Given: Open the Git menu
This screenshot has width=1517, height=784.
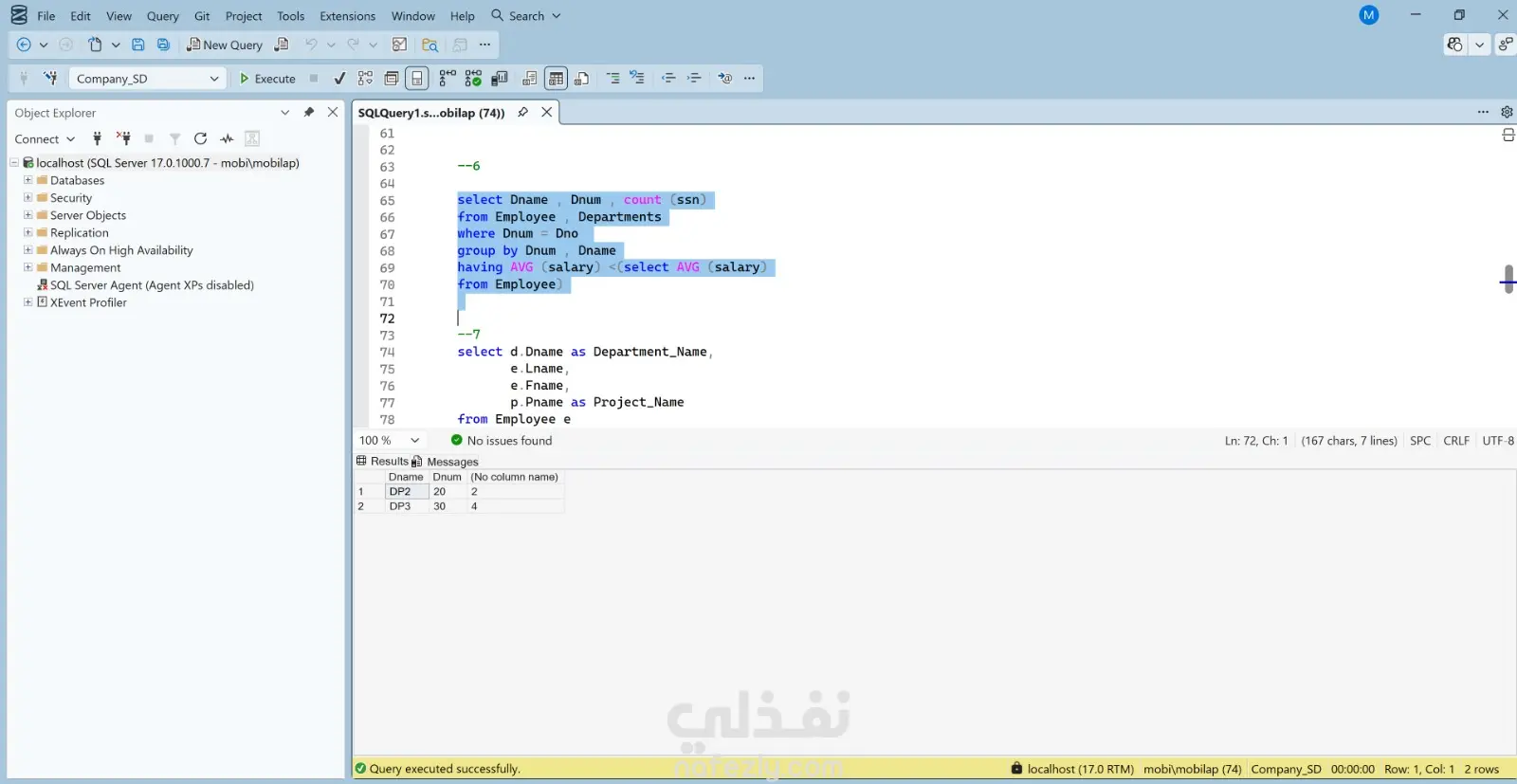Looking at the screenshot, I should (202, 16).
